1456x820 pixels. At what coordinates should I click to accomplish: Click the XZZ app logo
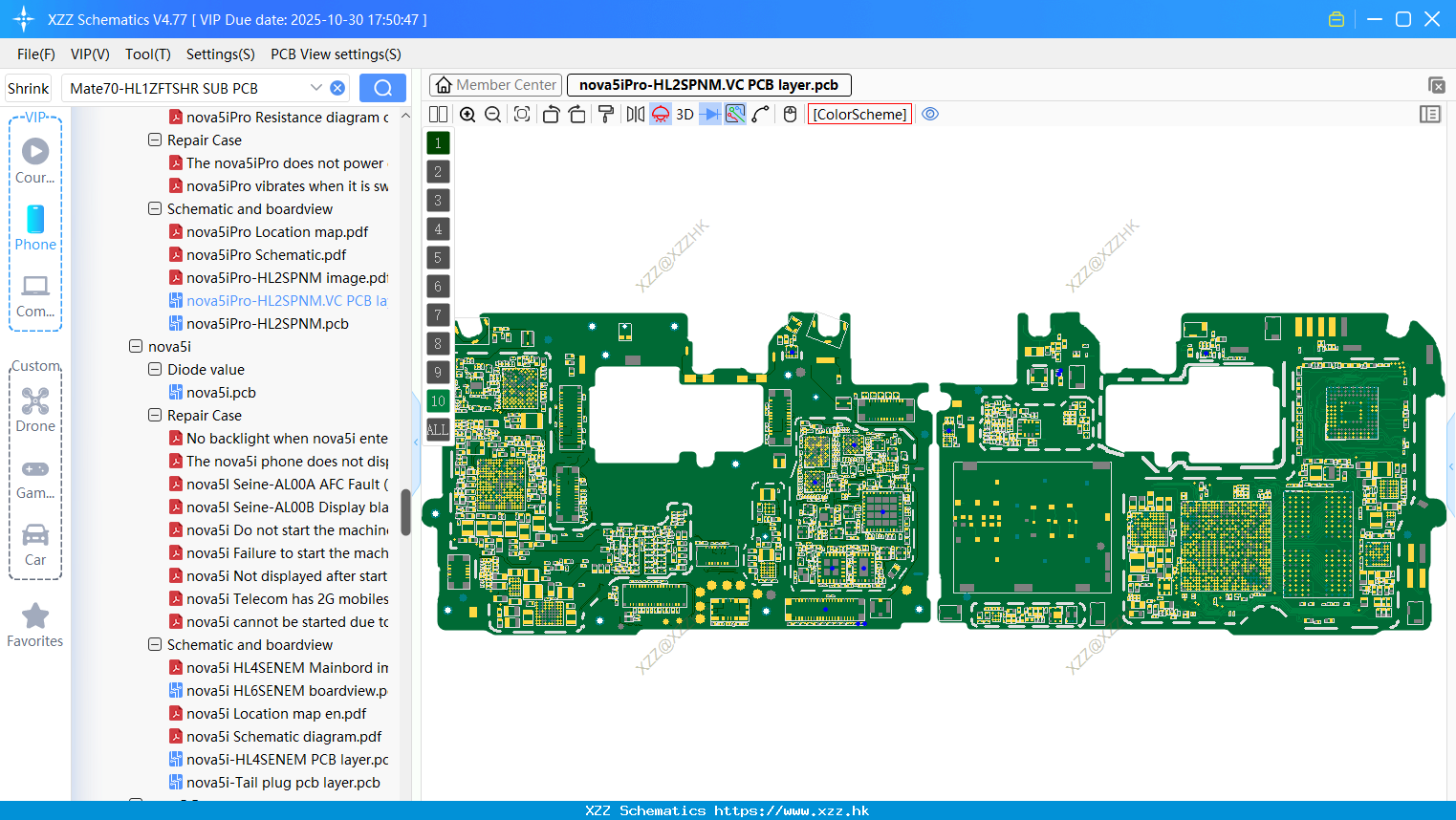tap(23, 19)
